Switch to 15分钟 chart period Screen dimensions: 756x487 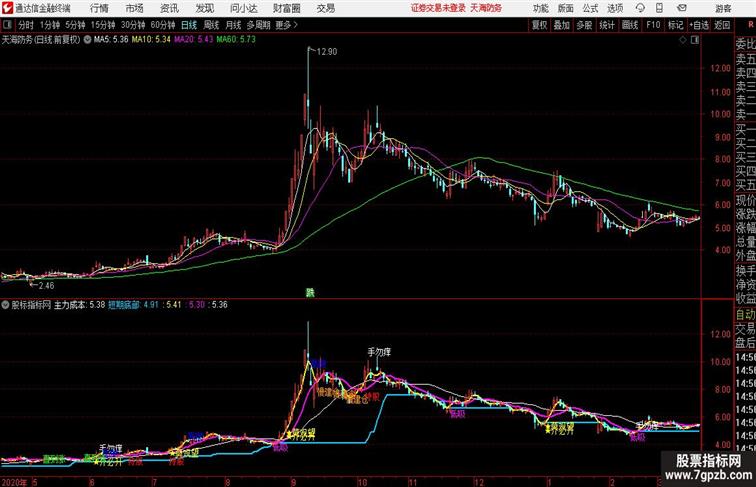103,25
